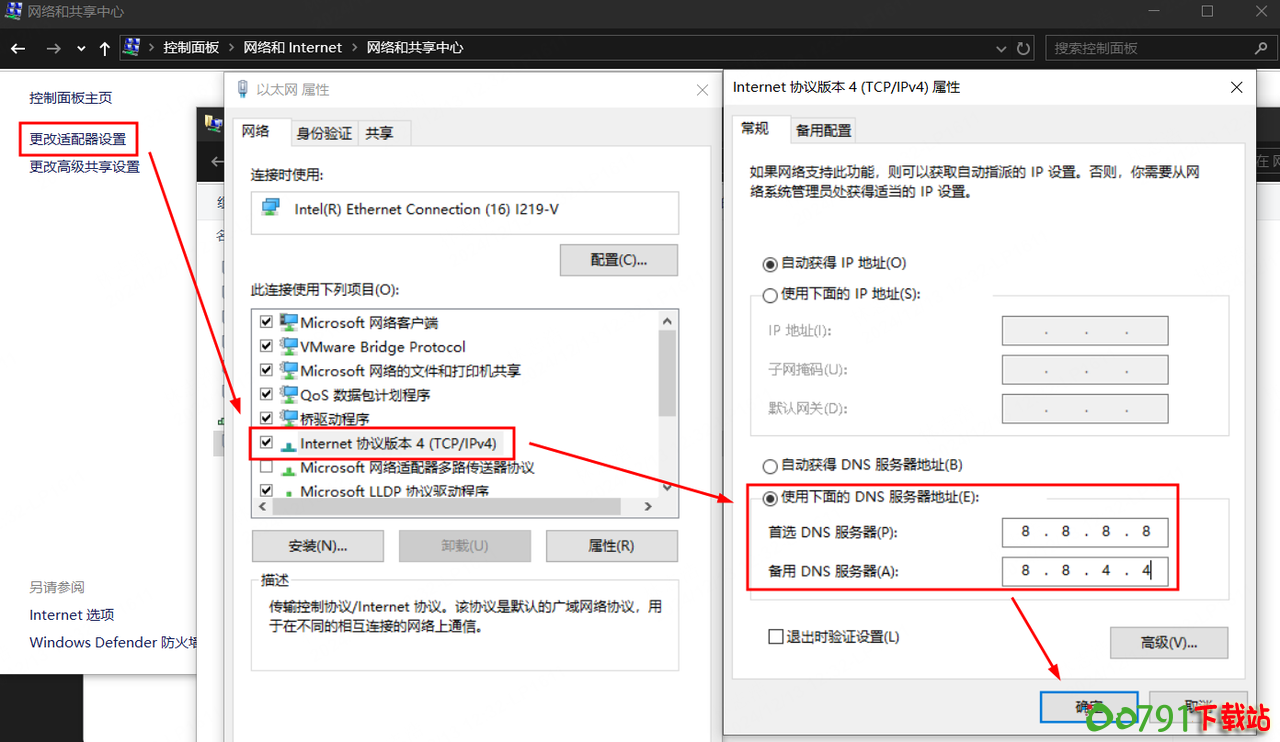Click the Intel Ethernet adapter icon
The height and width of the screenshot is (742, 1280).
(x=271, y=208)
